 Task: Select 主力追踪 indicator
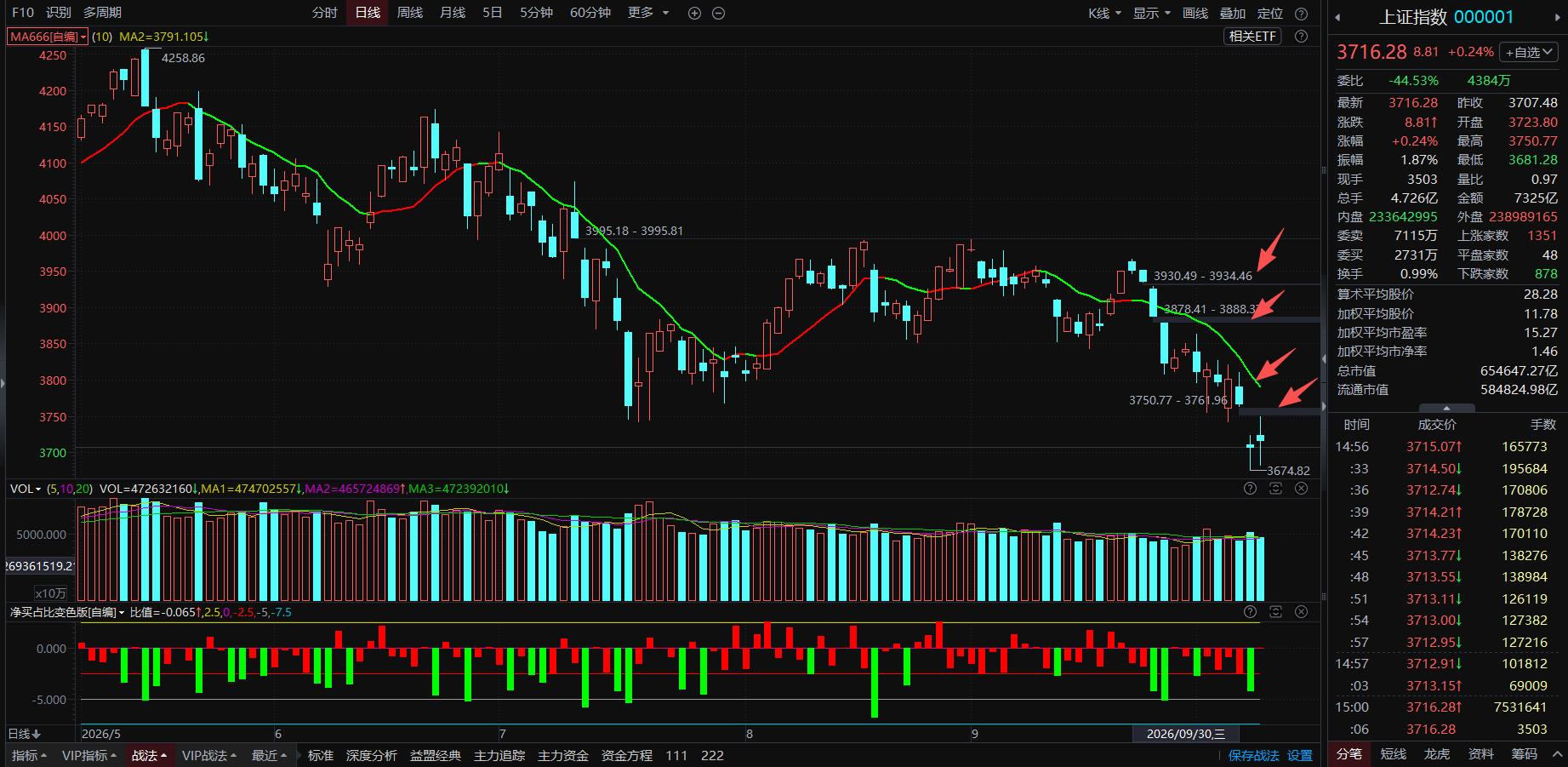pos(499,755)
